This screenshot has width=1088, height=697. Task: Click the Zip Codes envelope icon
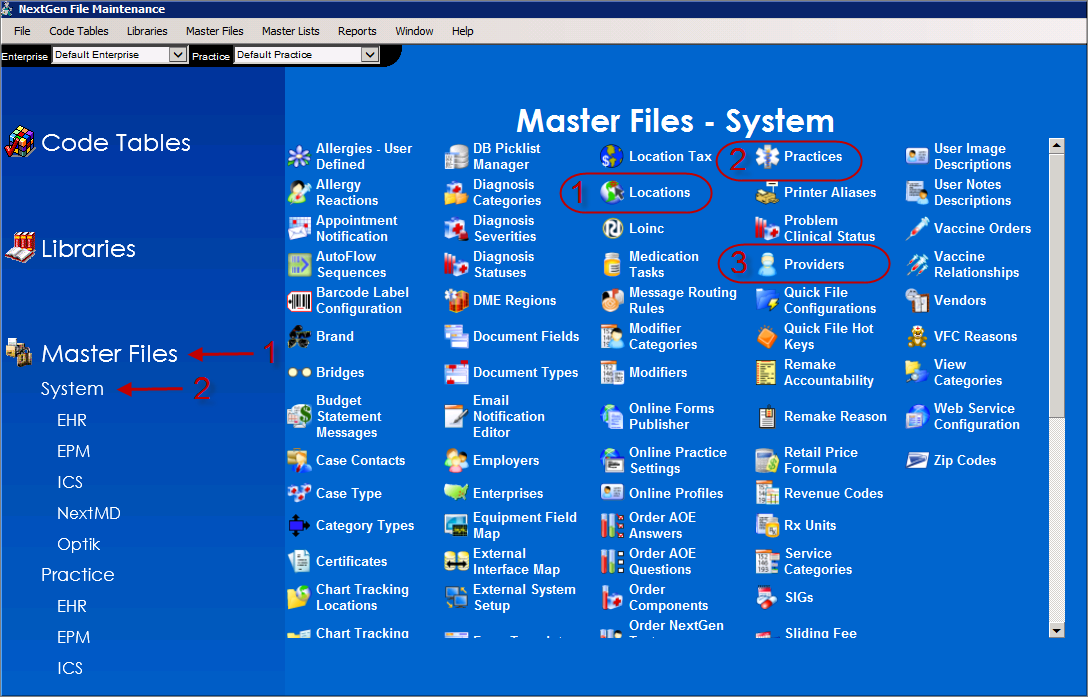coord(917,460)
